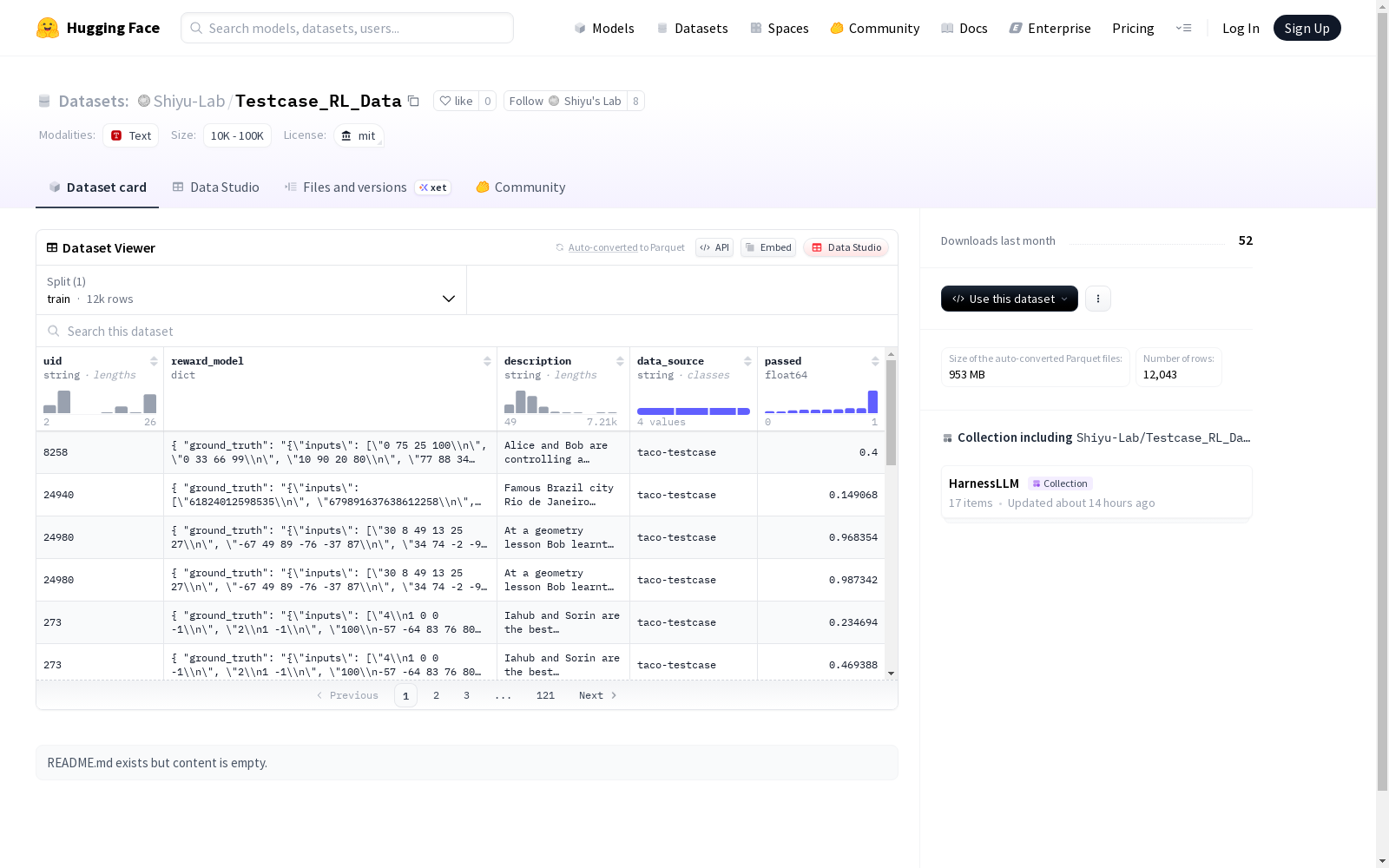Select the passed value 0.149068

(x=852, y=495)
